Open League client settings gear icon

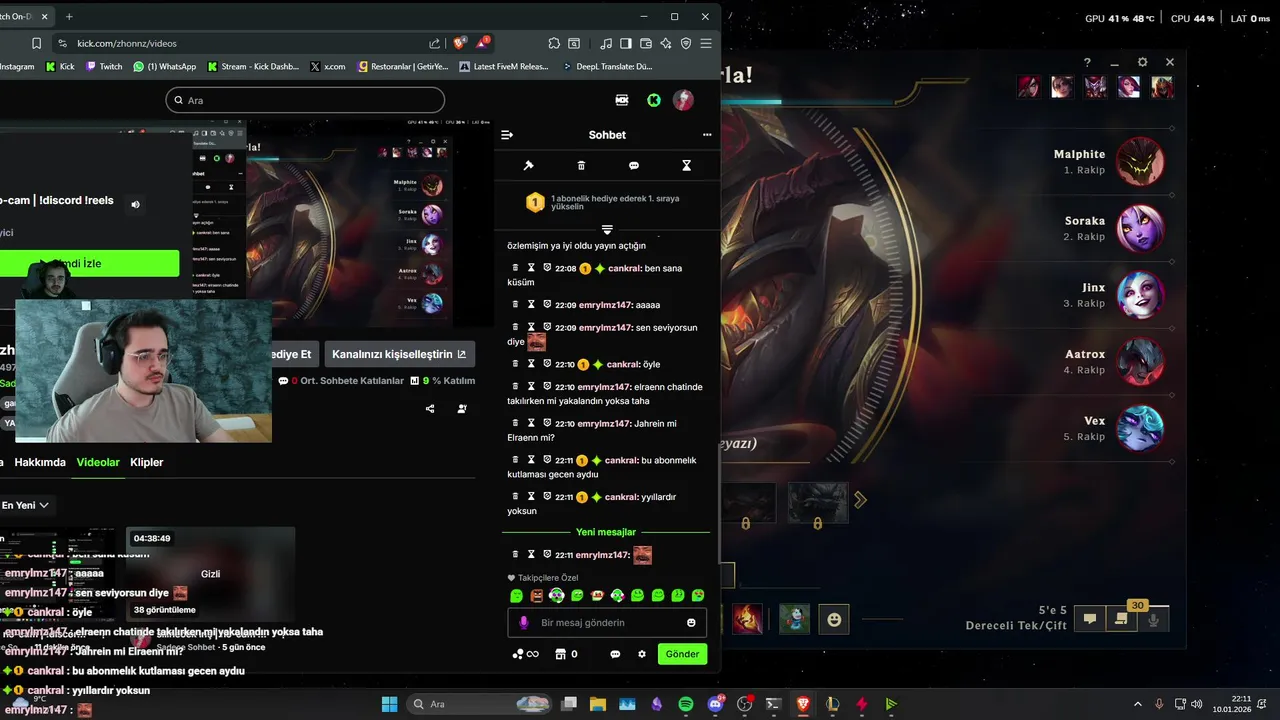pos(1143,62)
